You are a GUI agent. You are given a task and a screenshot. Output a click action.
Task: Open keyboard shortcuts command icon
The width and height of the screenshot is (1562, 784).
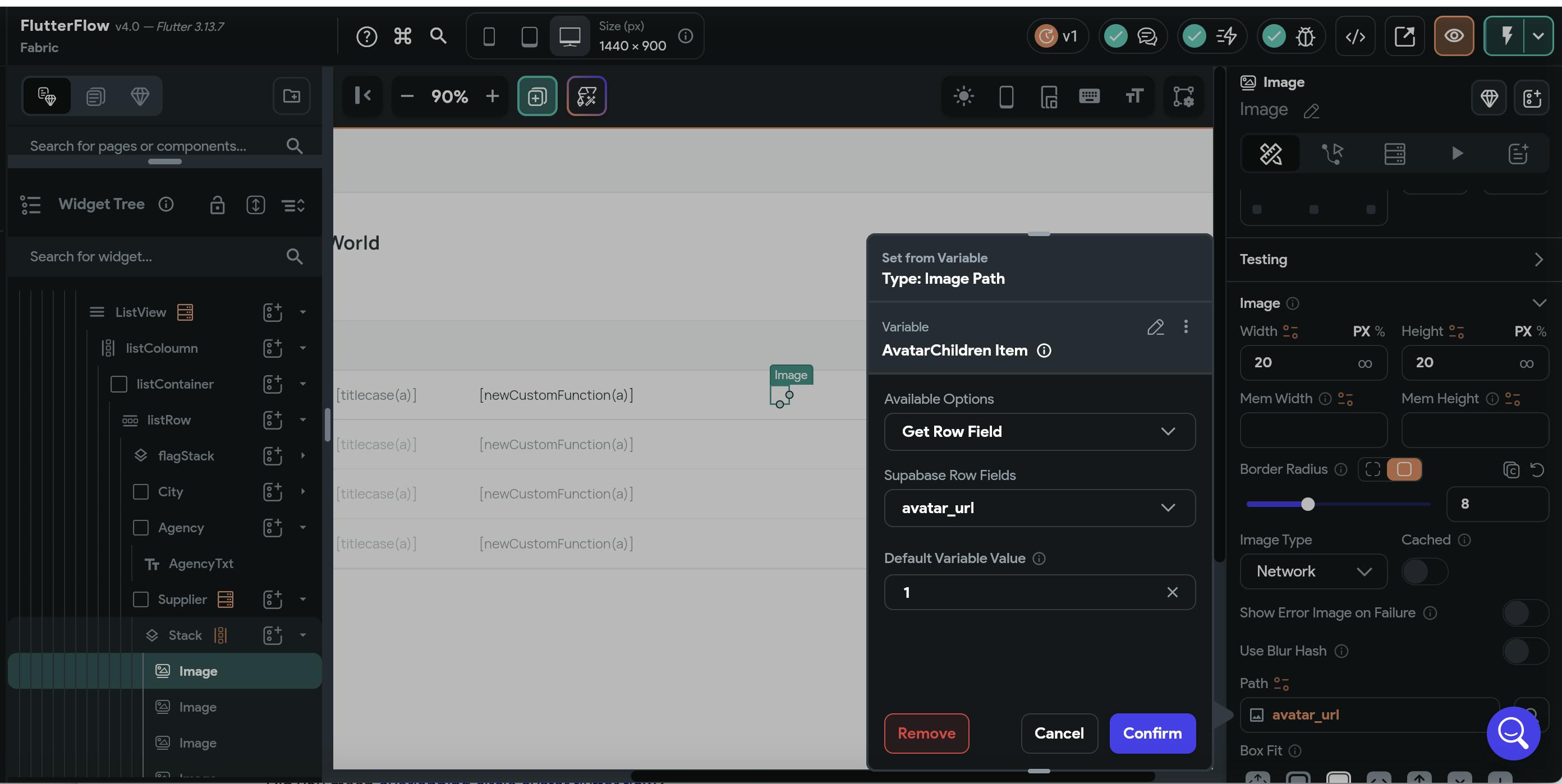click(x=403, y=36)
